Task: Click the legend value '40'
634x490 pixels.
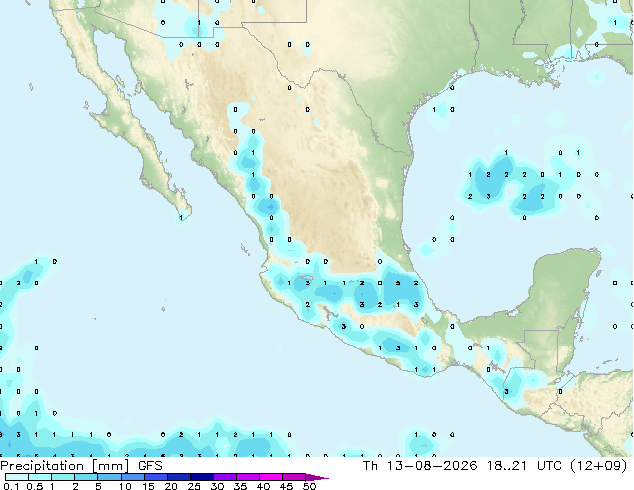Action: click(x=263, y=486)
